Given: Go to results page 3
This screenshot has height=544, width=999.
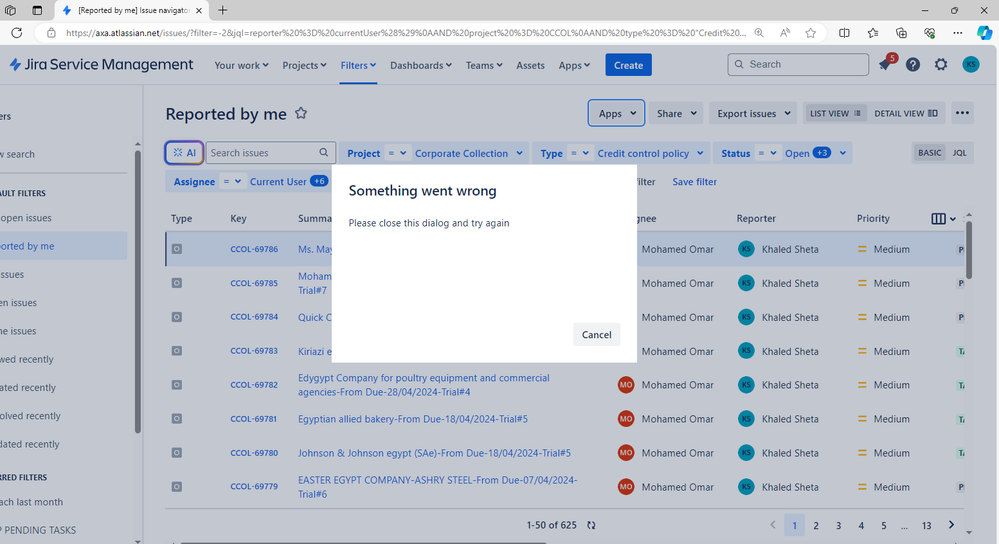Looking at the screenshot, I should [838, 526].
